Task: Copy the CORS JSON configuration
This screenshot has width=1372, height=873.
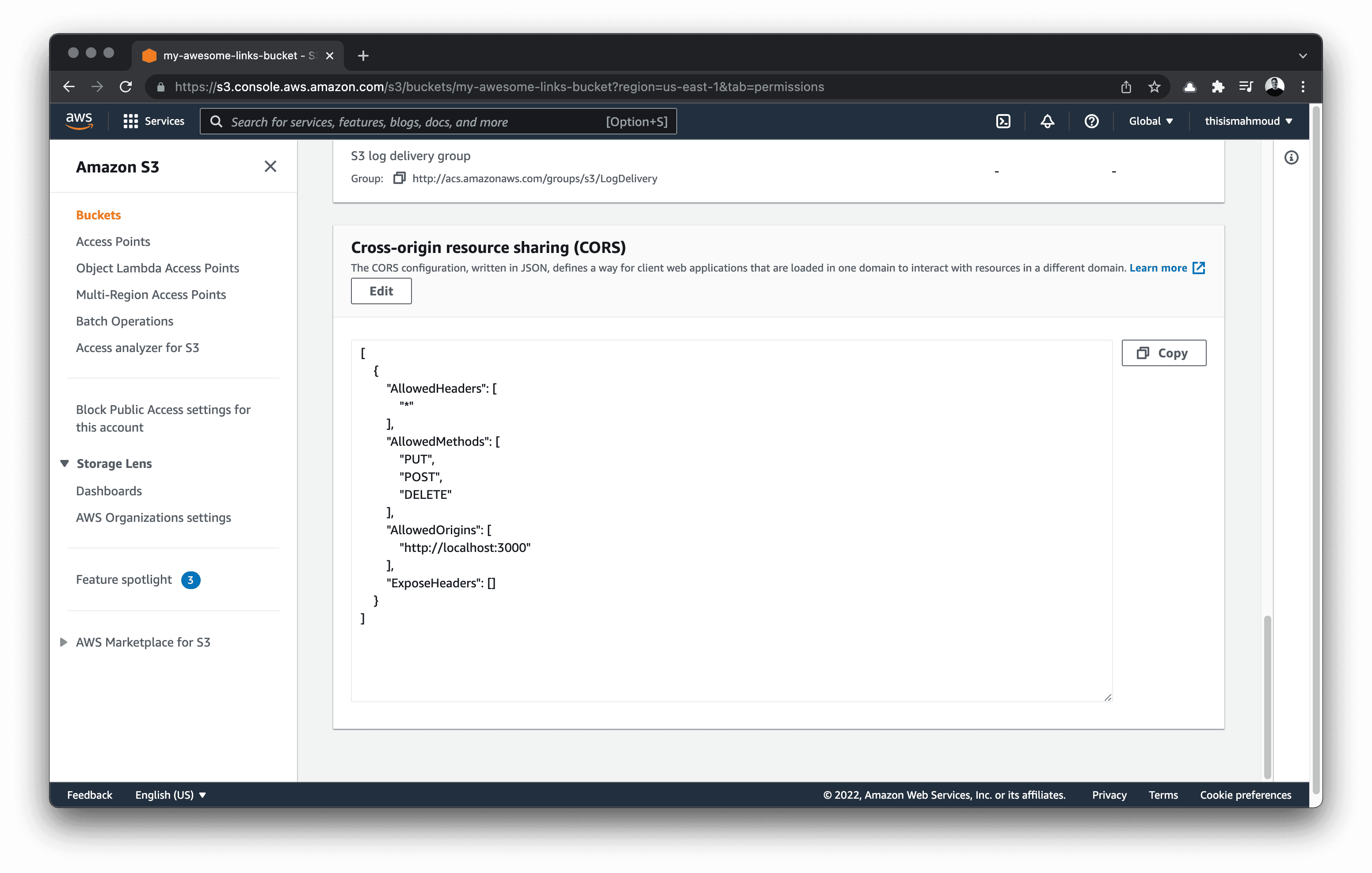Action: click(x=1163, y=353)
